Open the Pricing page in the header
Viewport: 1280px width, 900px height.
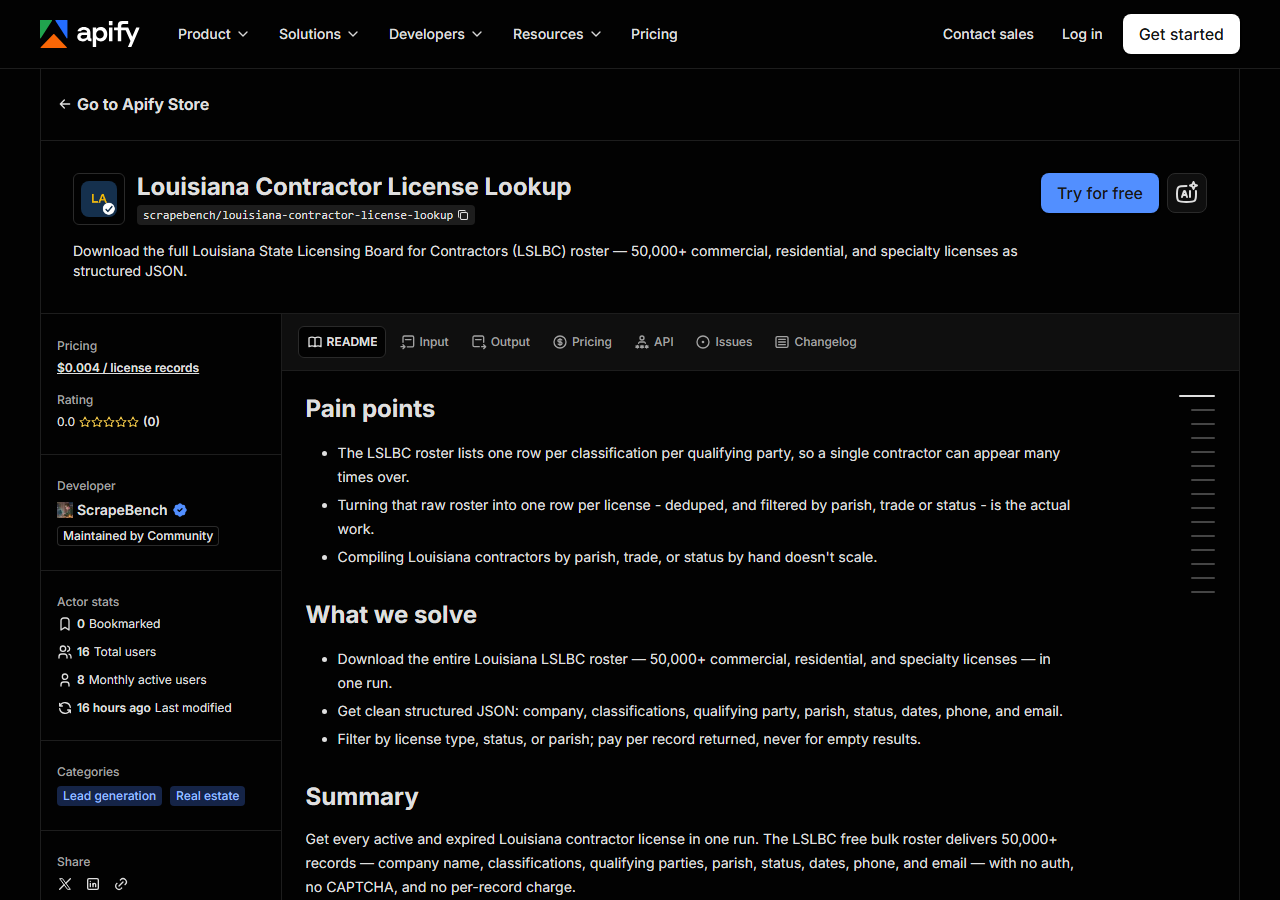[x=654, y=34]
